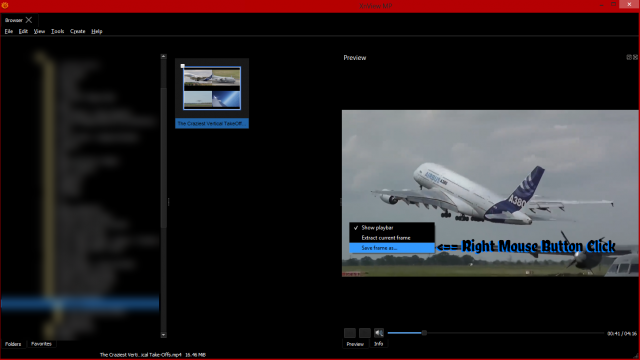Click the first playback button beside the speaker
This screenshot has width=640, height=360.
point(350,333)
